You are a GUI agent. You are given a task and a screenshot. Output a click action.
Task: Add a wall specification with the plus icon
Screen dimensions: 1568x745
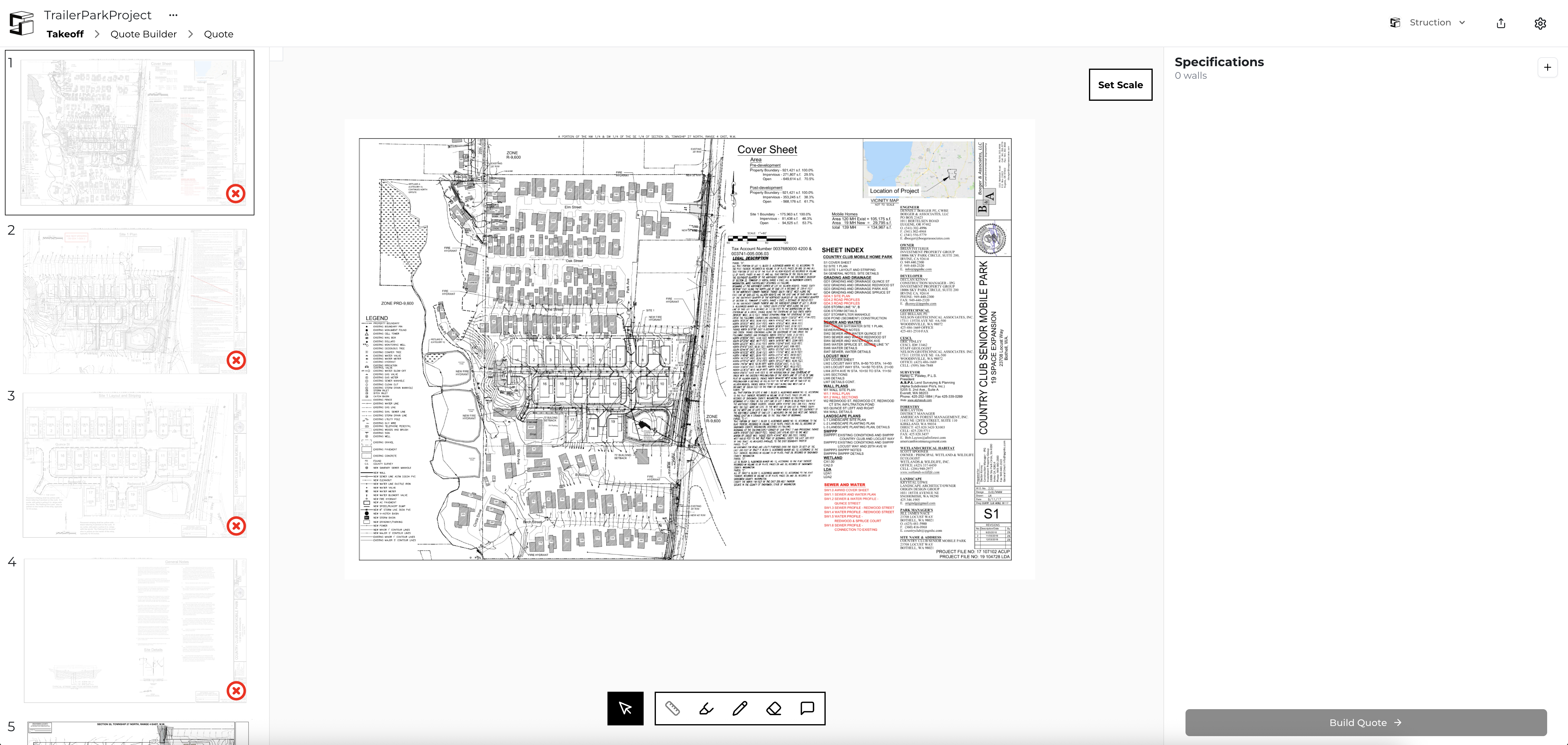pos(1548,67)
